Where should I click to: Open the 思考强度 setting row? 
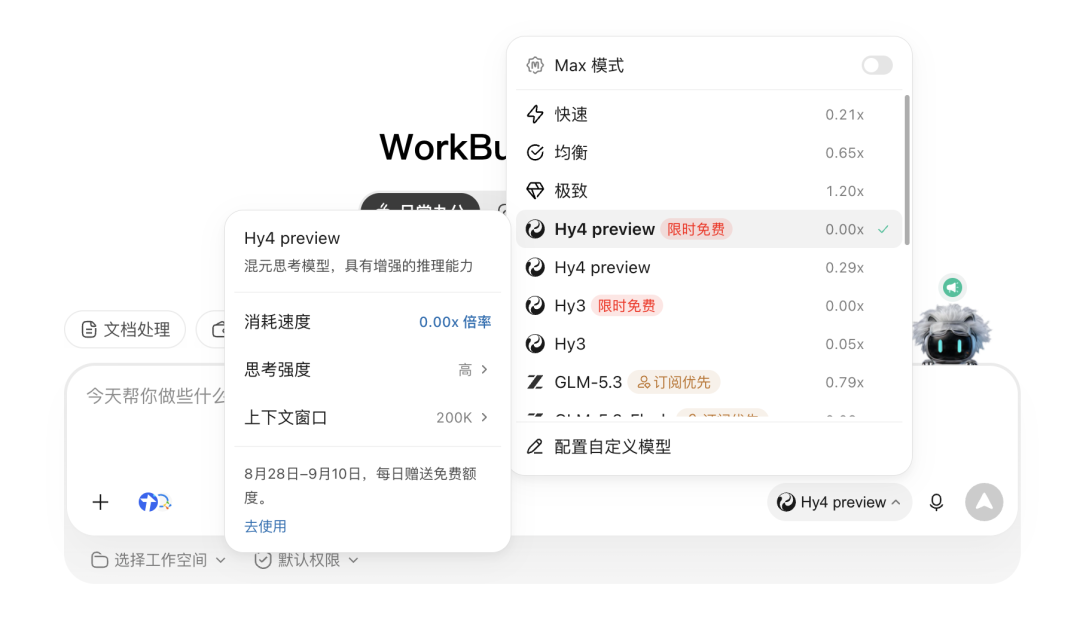[367, 370]
